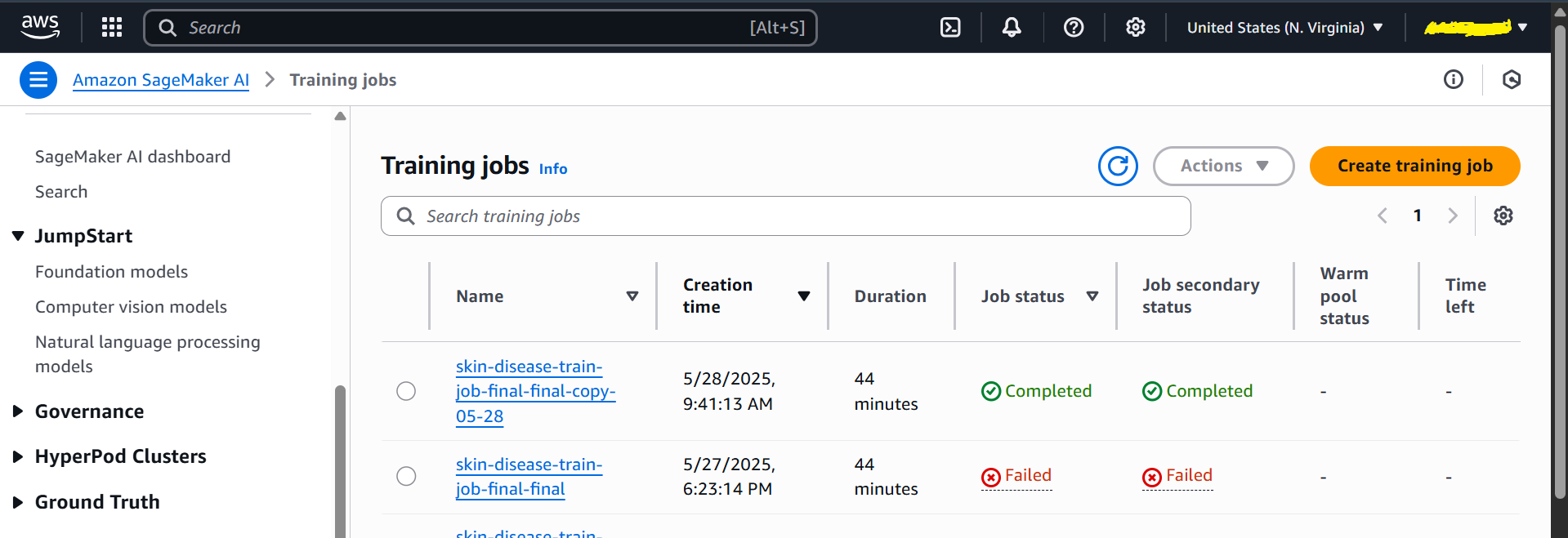This screenshot has width=1568, height=538.
Task: Open the Info link next to Training jobs
Action: coord(553,169)
